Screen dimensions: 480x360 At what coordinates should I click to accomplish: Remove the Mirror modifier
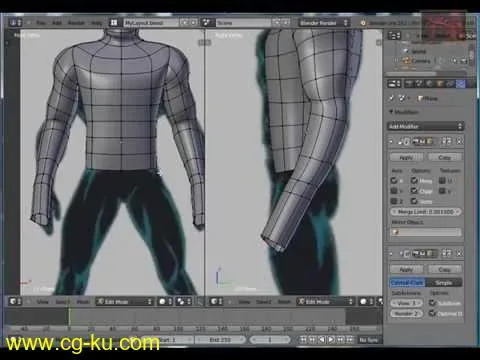pyautogui.click(x=460, y=141)
